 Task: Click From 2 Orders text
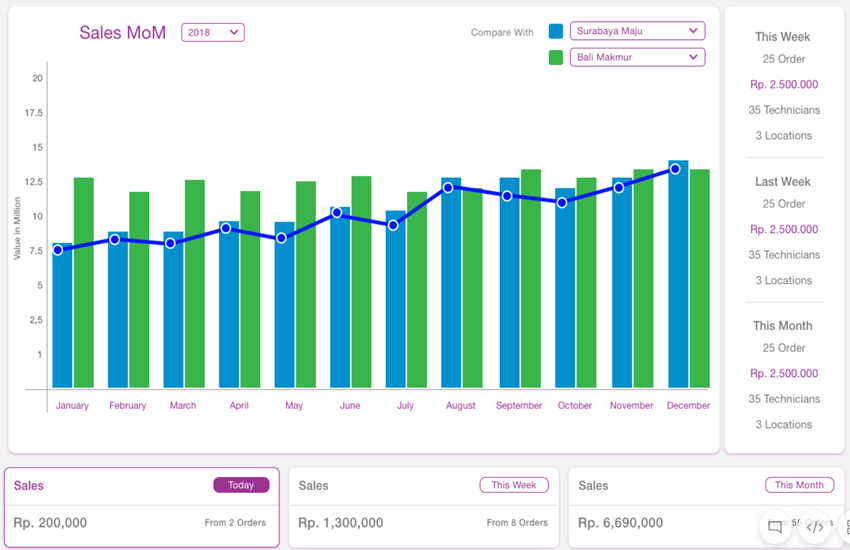pos(235,523)
